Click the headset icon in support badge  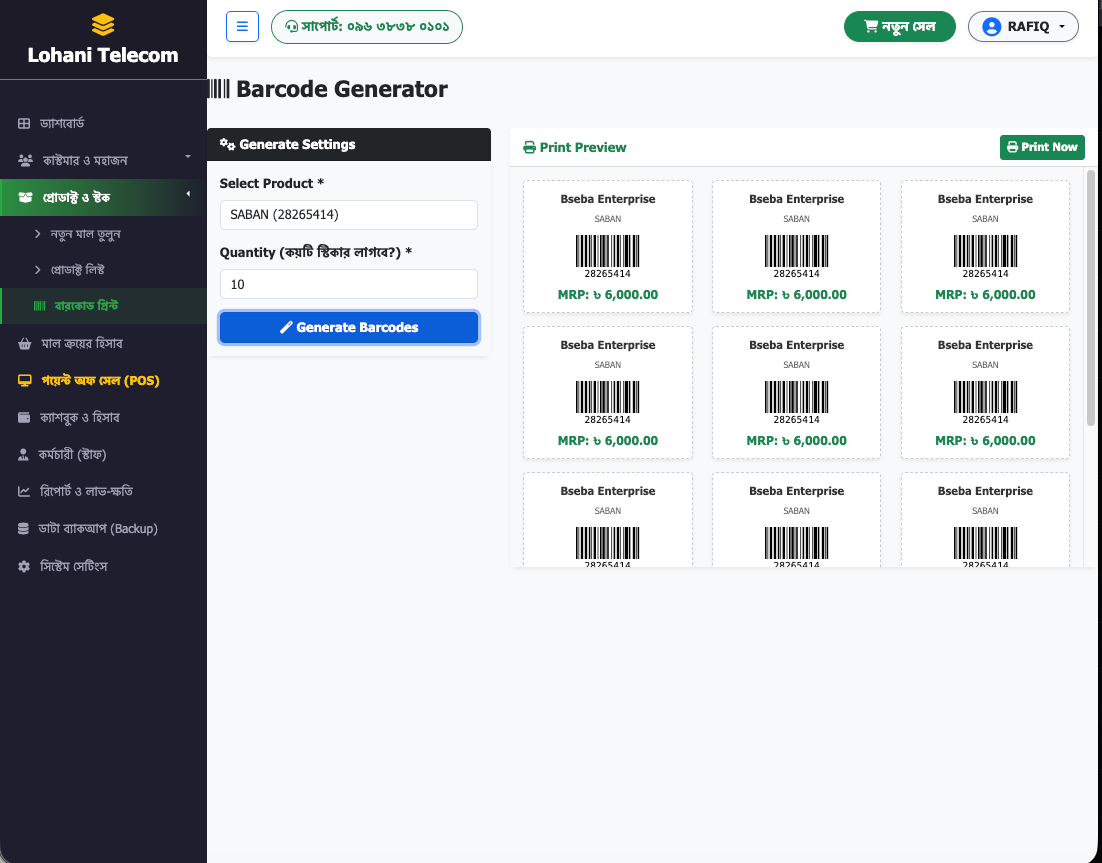(x=292, y=27)
